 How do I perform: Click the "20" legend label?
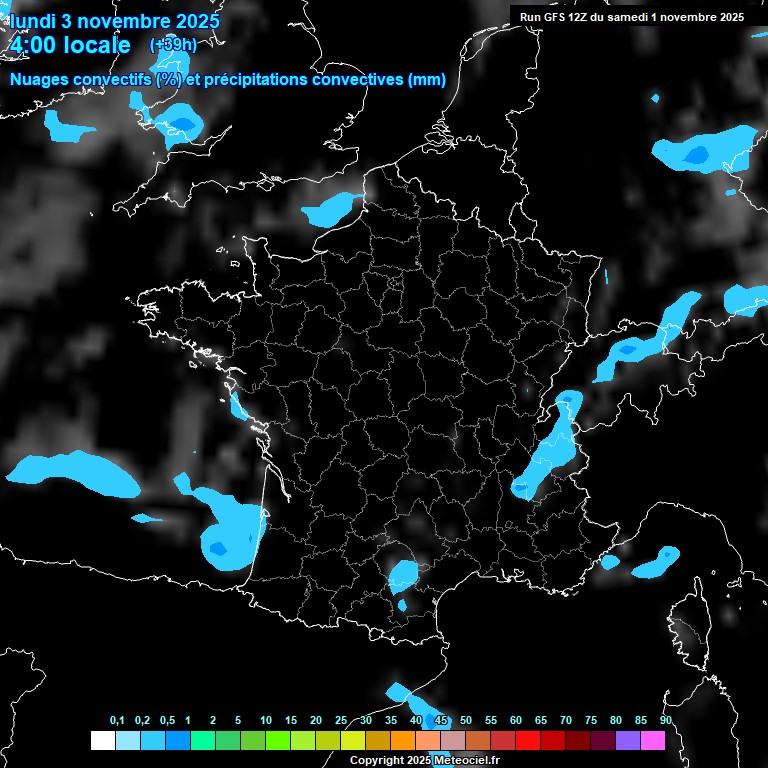coord(316,720)
